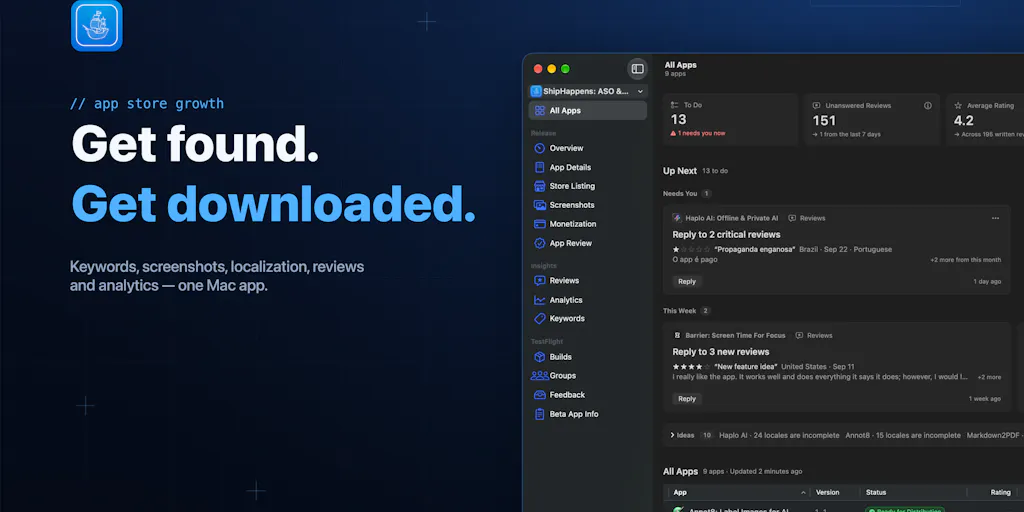1024x512 pixels.
Task: Open the Haplo AI card ellipsis menu
Action: pyautogui.click(x=995, y=218)
